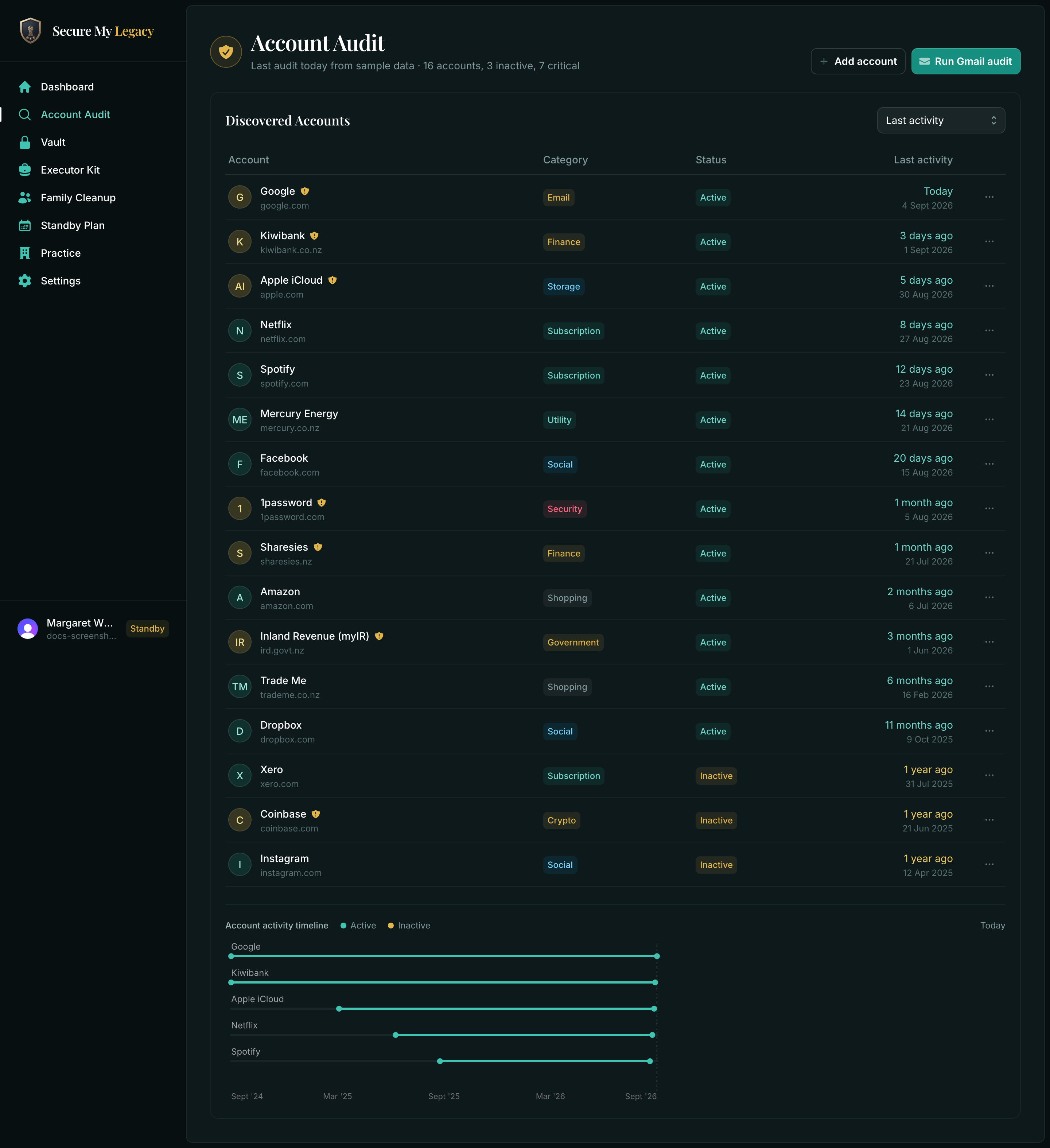Click the Executor Kit briefcase icon

click(x=24, y=170)
